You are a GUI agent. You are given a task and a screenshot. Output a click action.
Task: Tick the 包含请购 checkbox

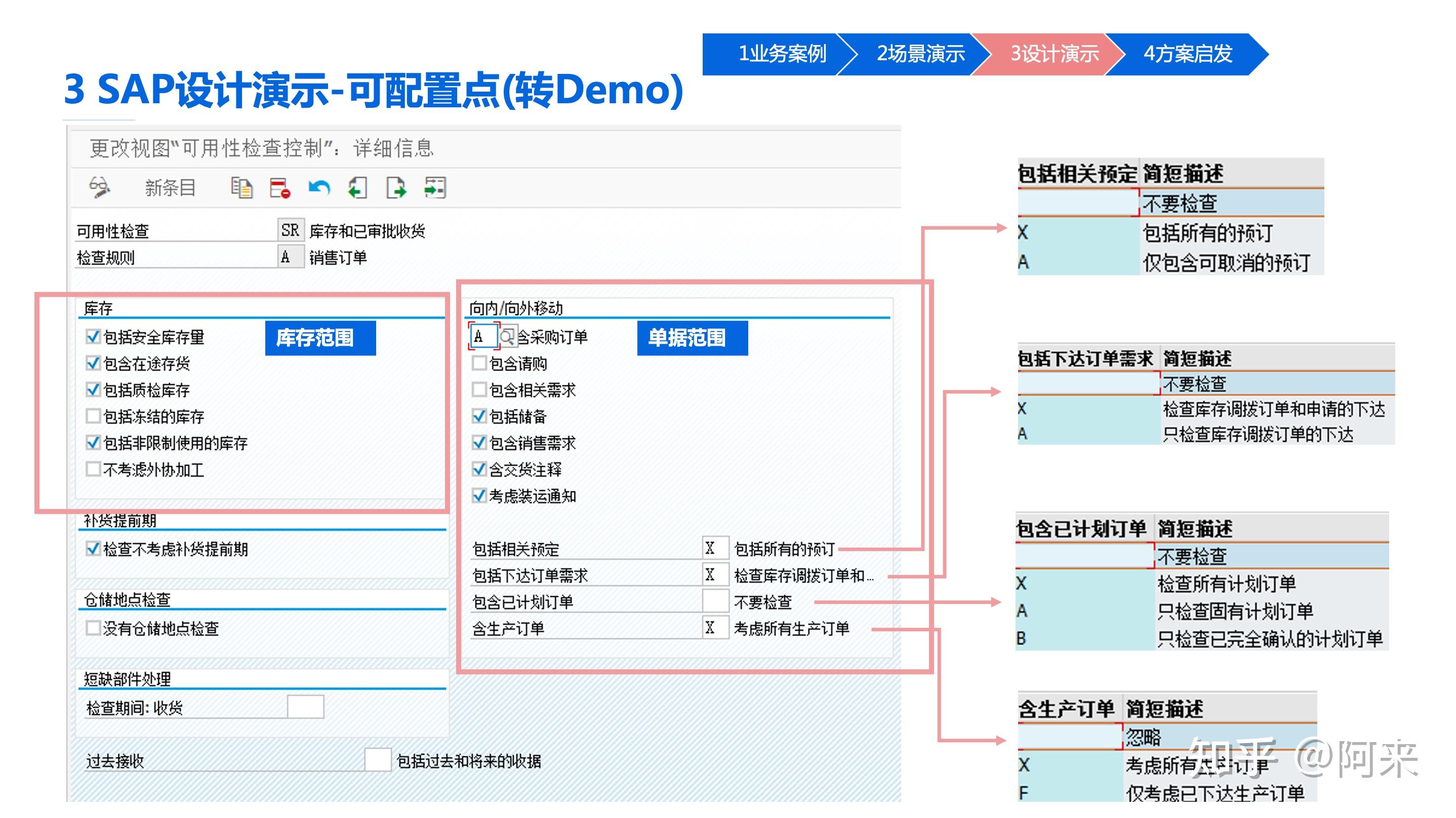479,363
